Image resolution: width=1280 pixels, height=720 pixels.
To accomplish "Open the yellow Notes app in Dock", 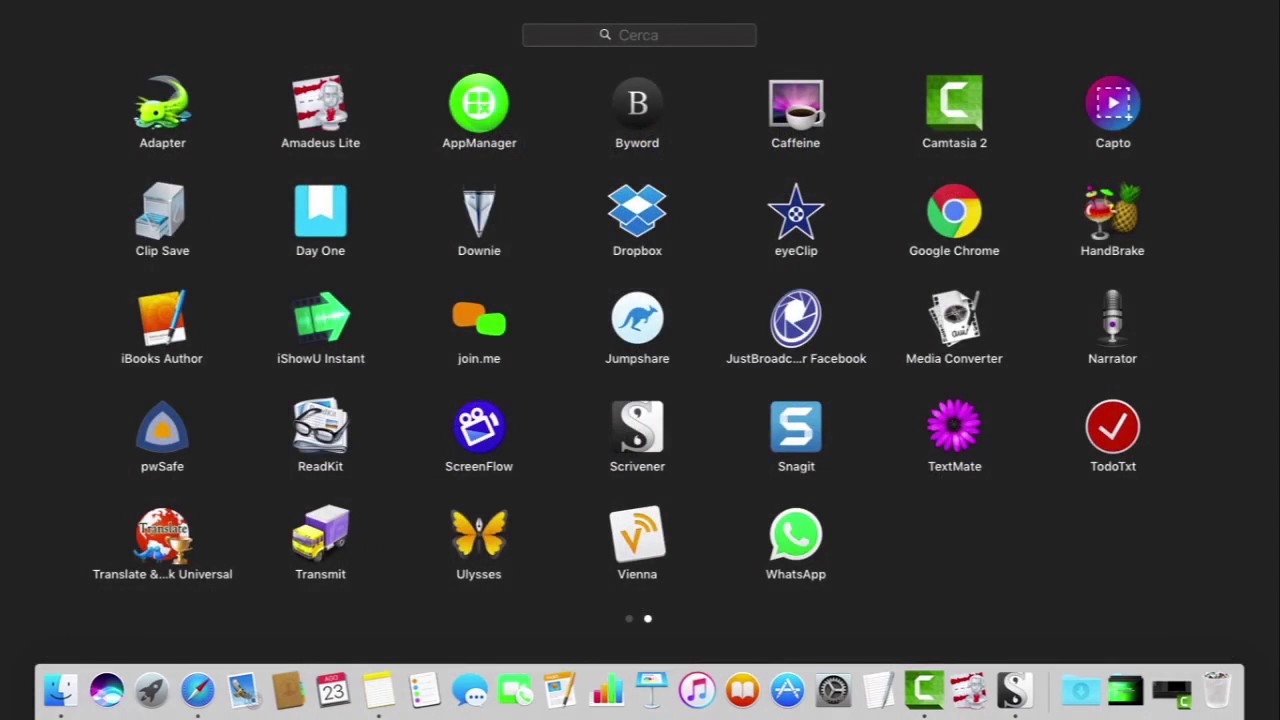I will coord(379,690).
